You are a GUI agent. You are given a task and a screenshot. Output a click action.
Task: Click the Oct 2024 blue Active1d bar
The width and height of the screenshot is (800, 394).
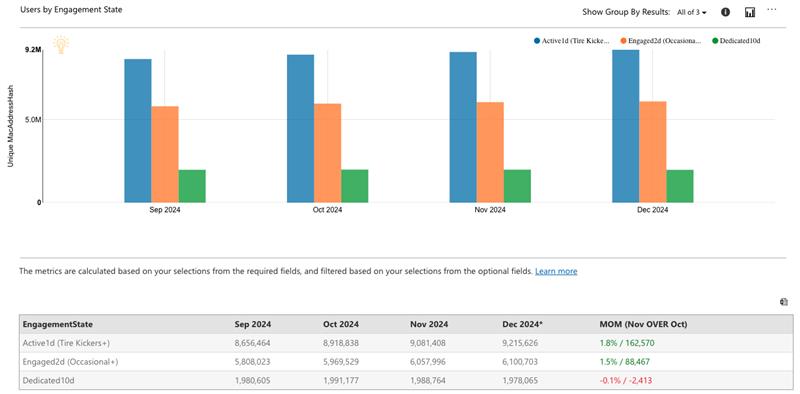301,129
